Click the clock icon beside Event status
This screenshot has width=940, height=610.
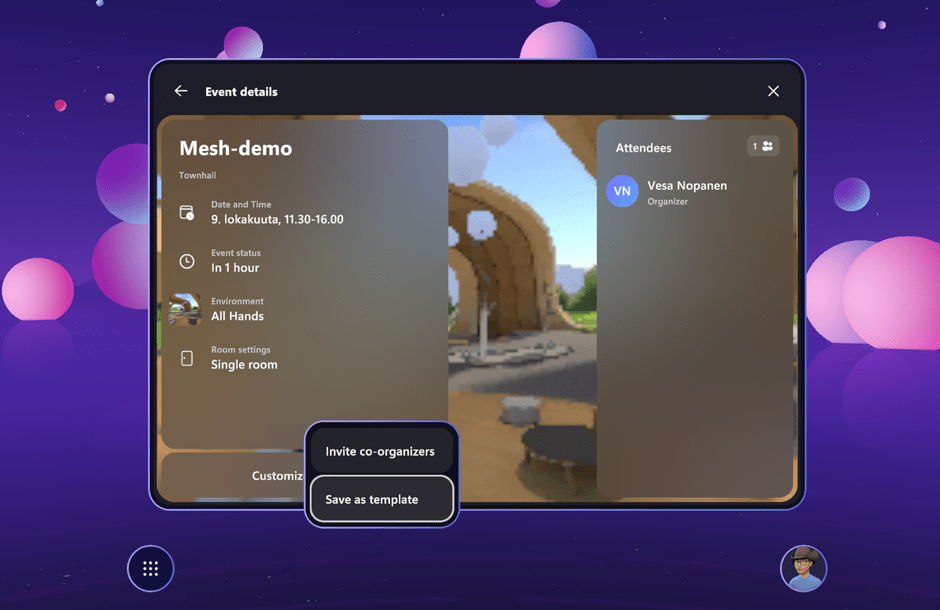[187, 261]
